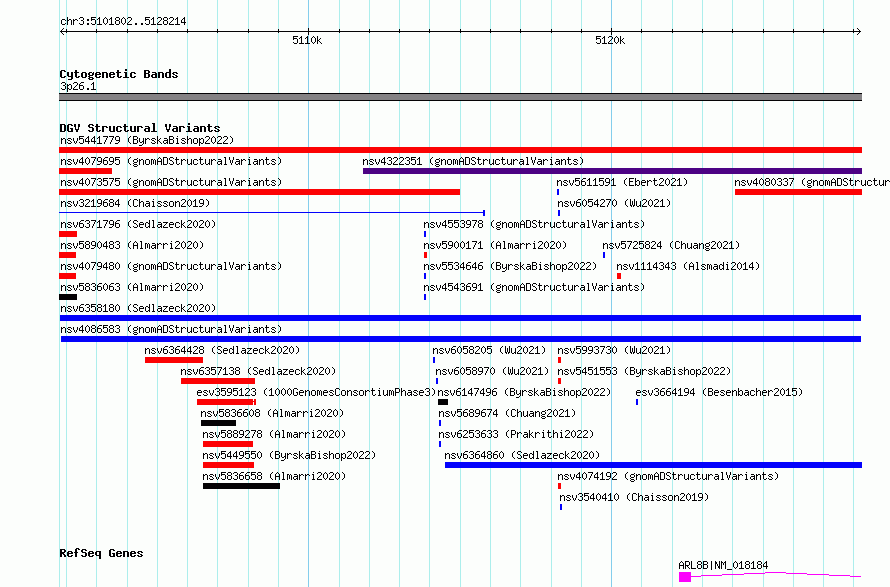Select the red nsv4073575 variant bar
890x587 pixels.
point(259,192)
